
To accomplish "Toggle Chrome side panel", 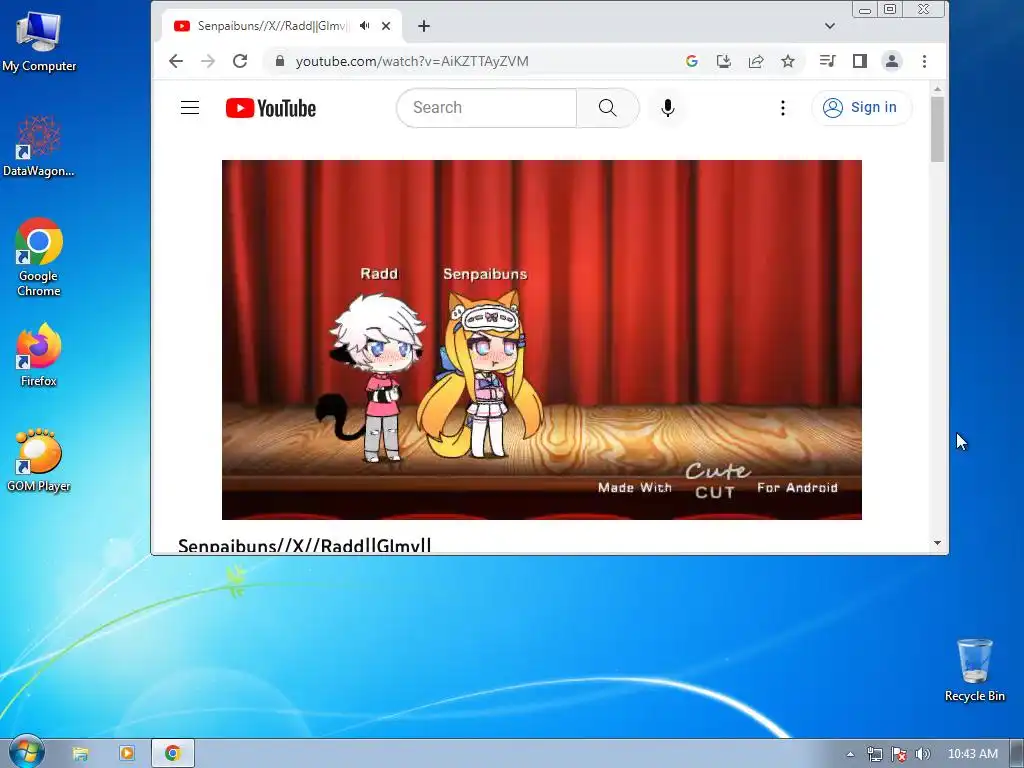I will pos(859,61).
